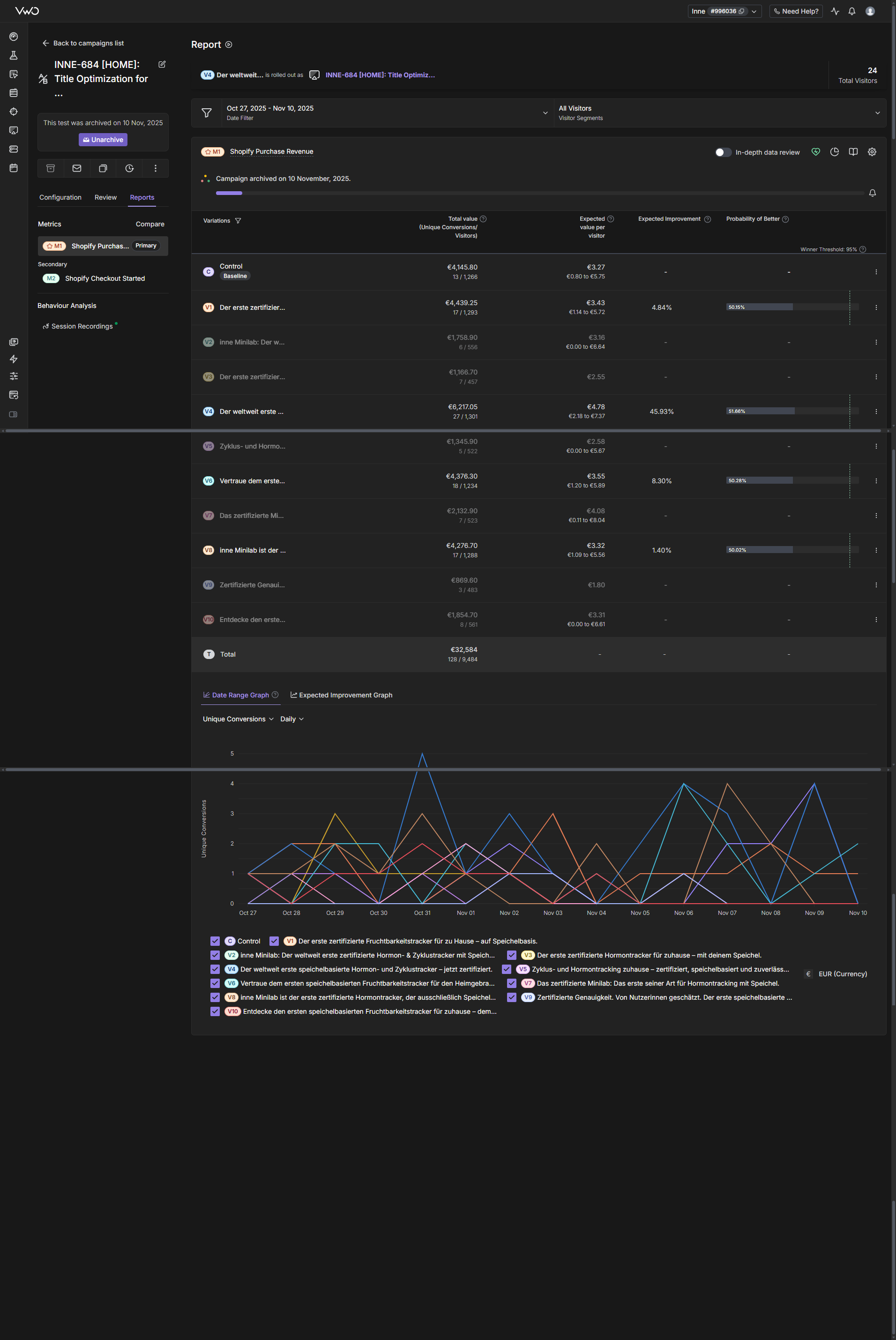Click the edit campaign name pencil icon
This screenshot has width=896, height=1340.
[x=162, y=65]
